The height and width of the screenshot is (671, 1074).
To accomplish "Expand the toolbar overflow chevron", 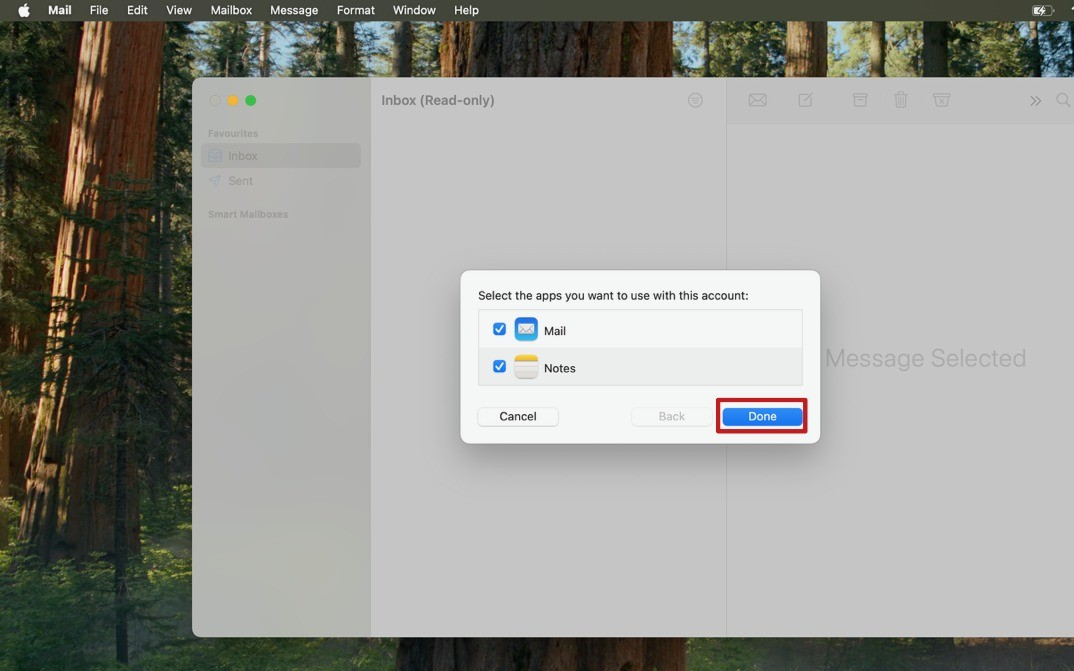I will click(x=1036, y=101).
